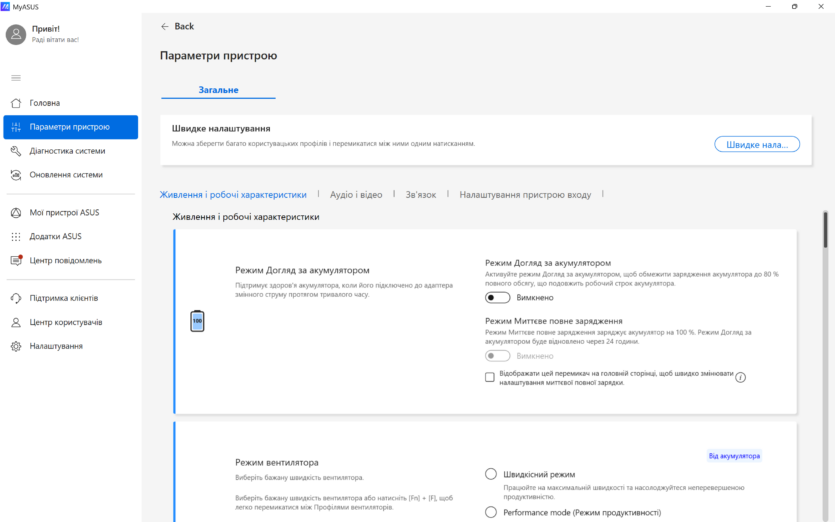Click the Швидке нала... button
835x522 pixels.
coord(757,144)
